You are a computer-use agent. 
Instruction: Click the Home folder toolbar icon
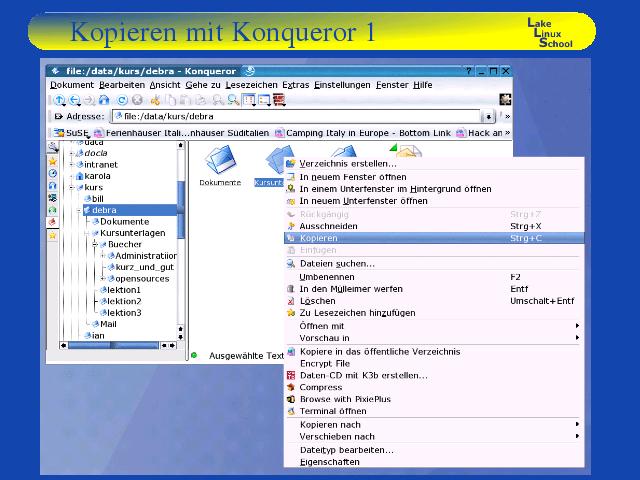click(104, 100)
